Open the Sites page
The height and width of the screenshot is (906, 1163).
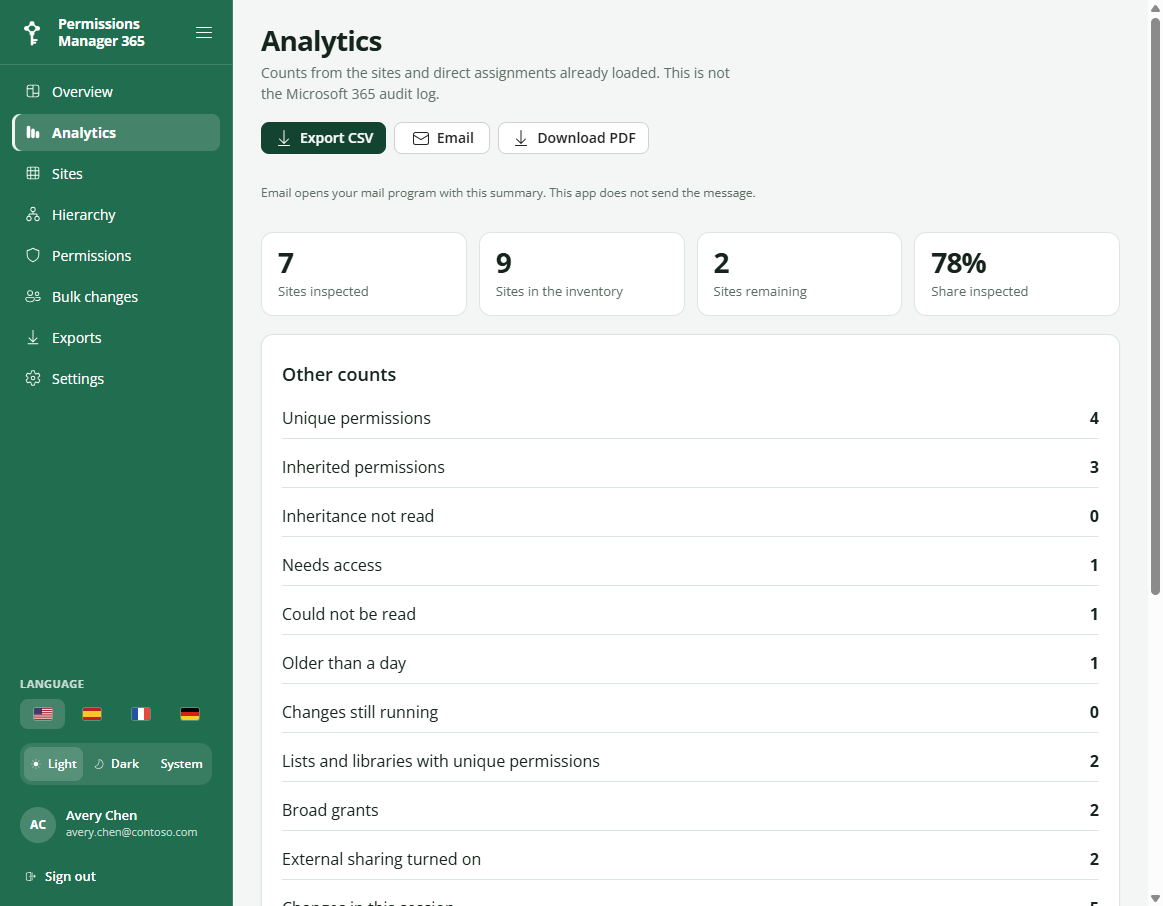[x=116, y=173]
